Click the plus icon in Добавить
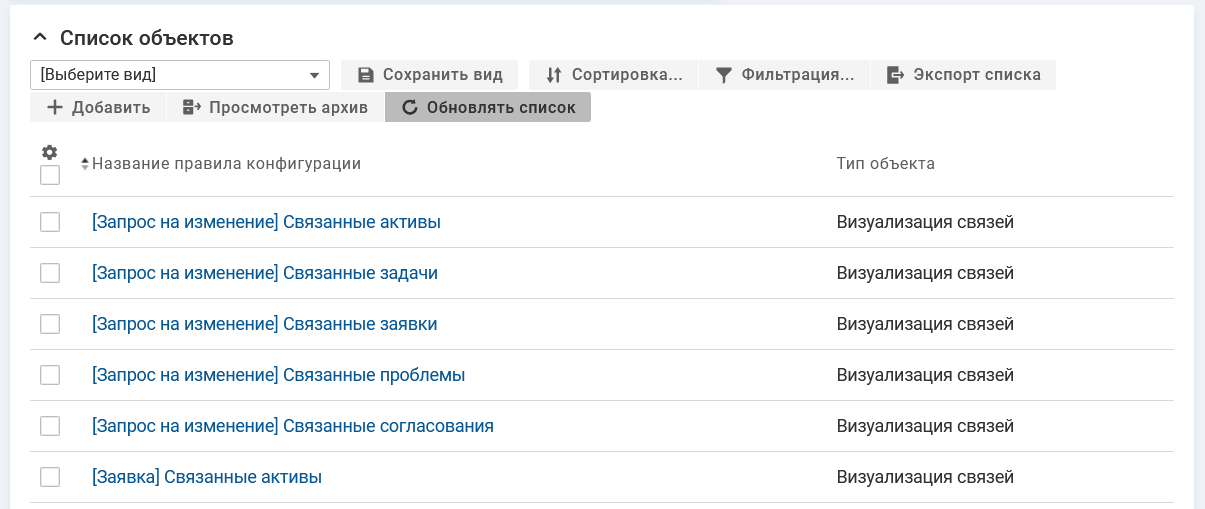 [x=55, y=108]
